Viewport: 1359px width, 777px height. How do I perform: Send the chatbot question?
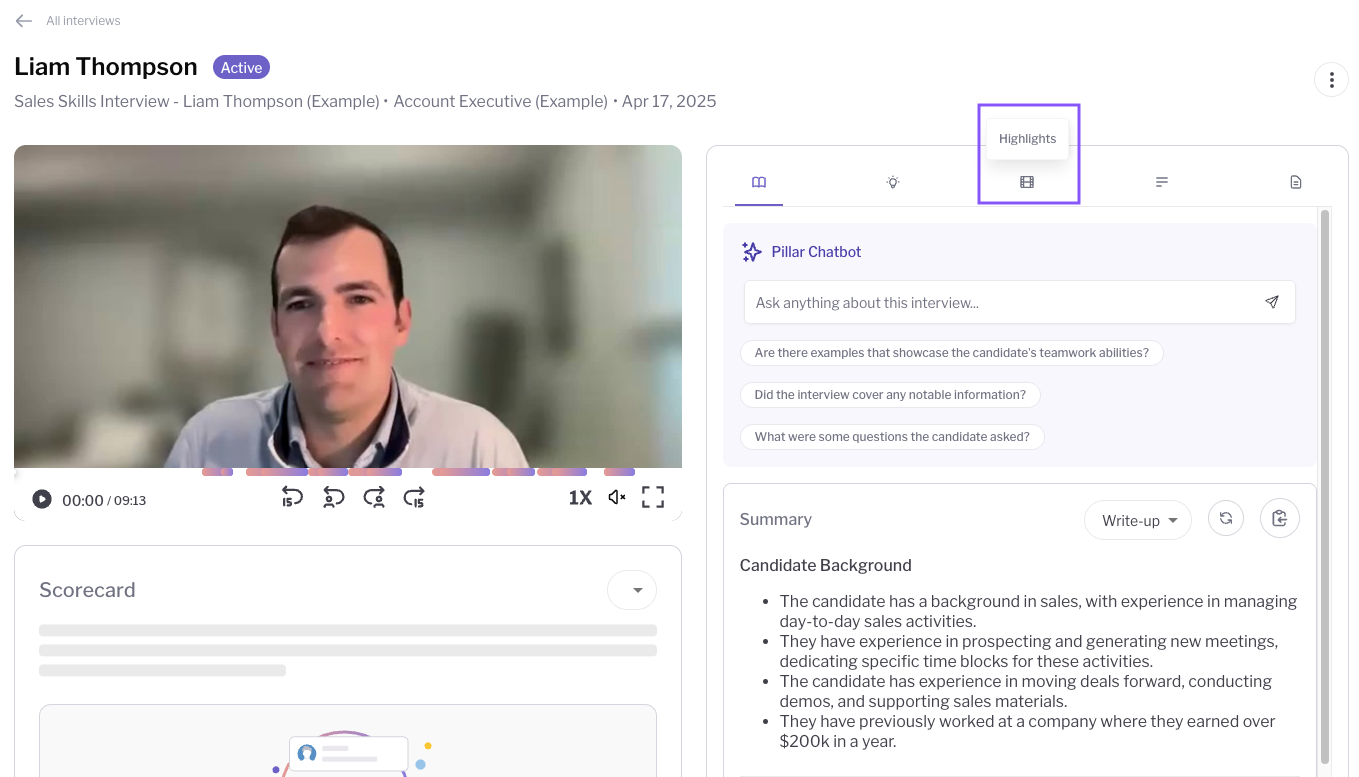pos(1272,302)
